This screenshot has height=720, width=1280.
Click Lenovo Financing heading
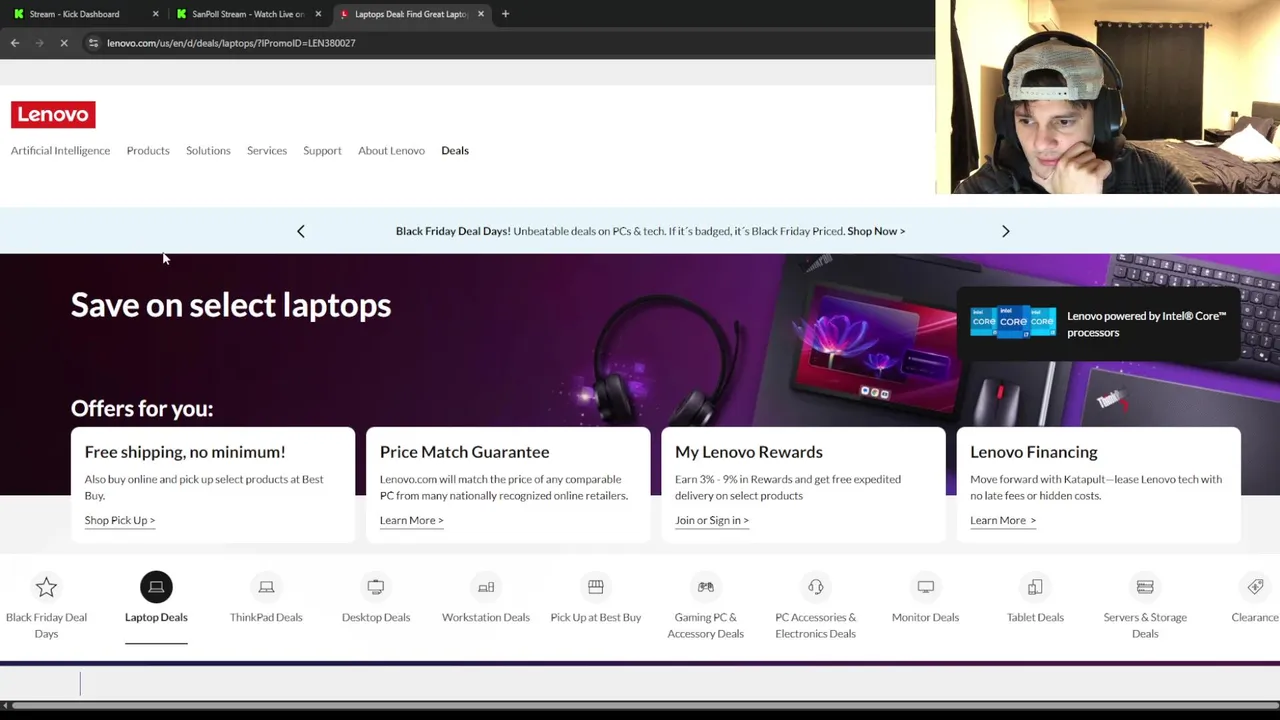1034,452
